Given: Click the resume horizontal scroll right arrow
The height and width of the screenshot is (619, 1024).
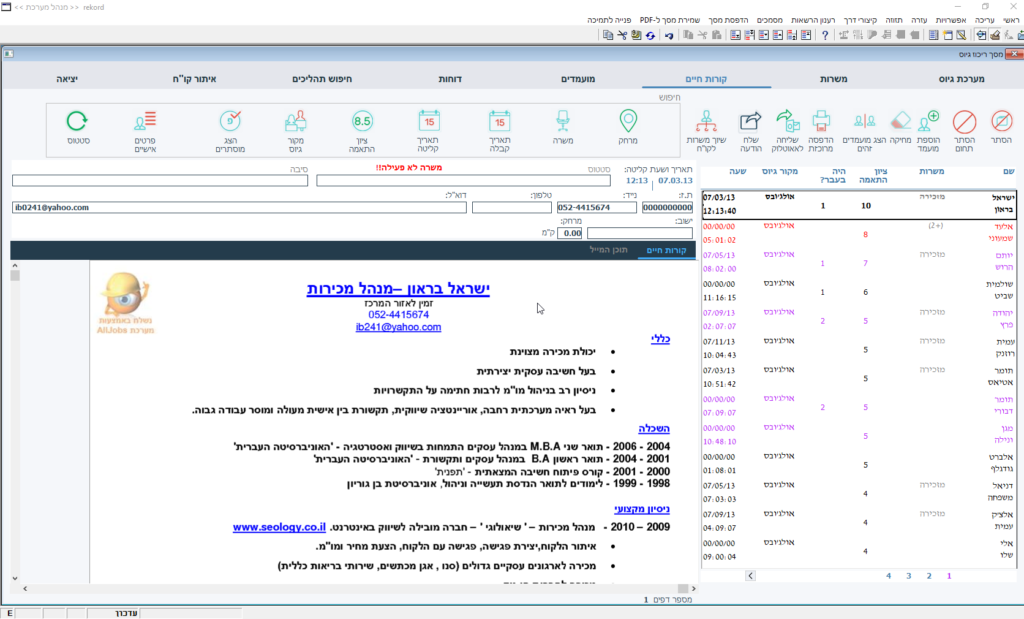Looking at the screenshot, I should [x=693, y=588].
